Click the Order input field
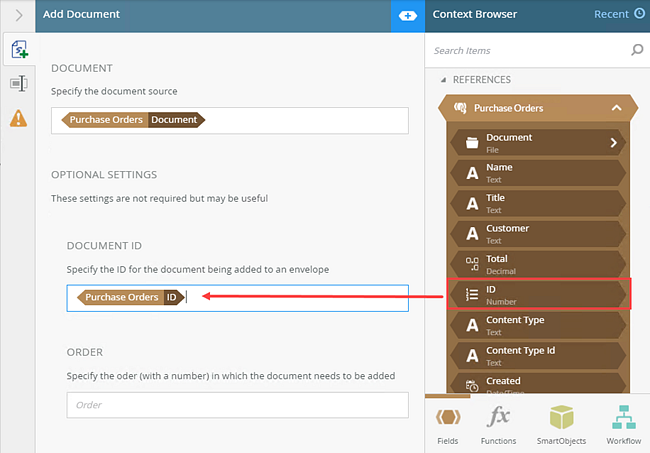This screenshot has height=453, width=650. pyautogui.click(x=237, y=405)
